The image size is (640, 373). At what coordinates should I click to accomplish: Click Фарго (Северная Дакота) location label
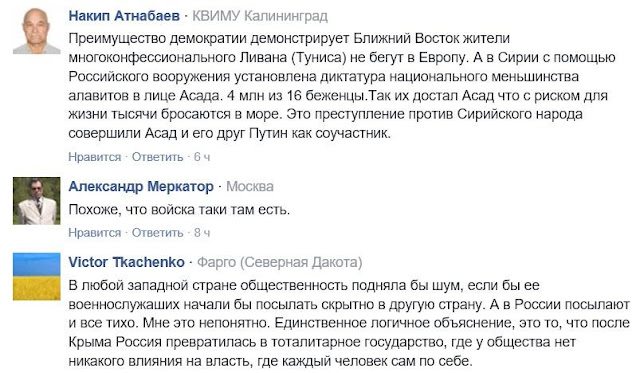tap(280, 262)
